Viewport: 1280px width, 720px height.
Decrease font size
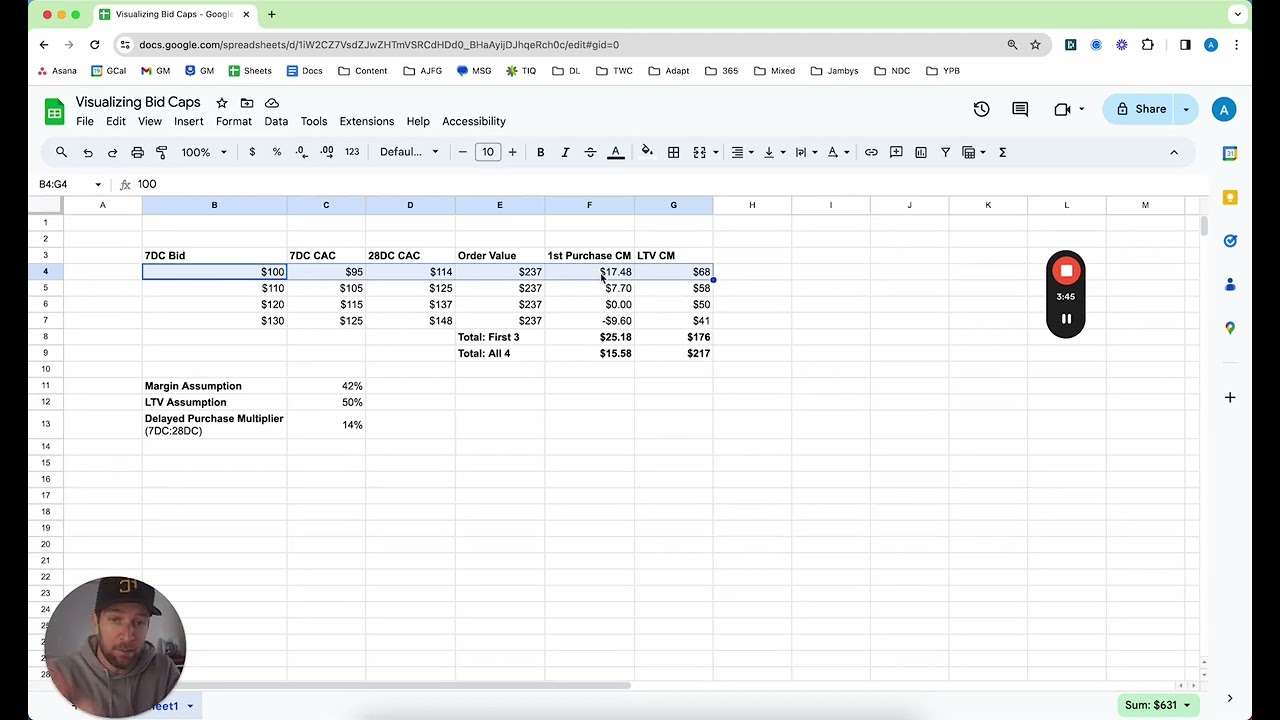(462, 152)
